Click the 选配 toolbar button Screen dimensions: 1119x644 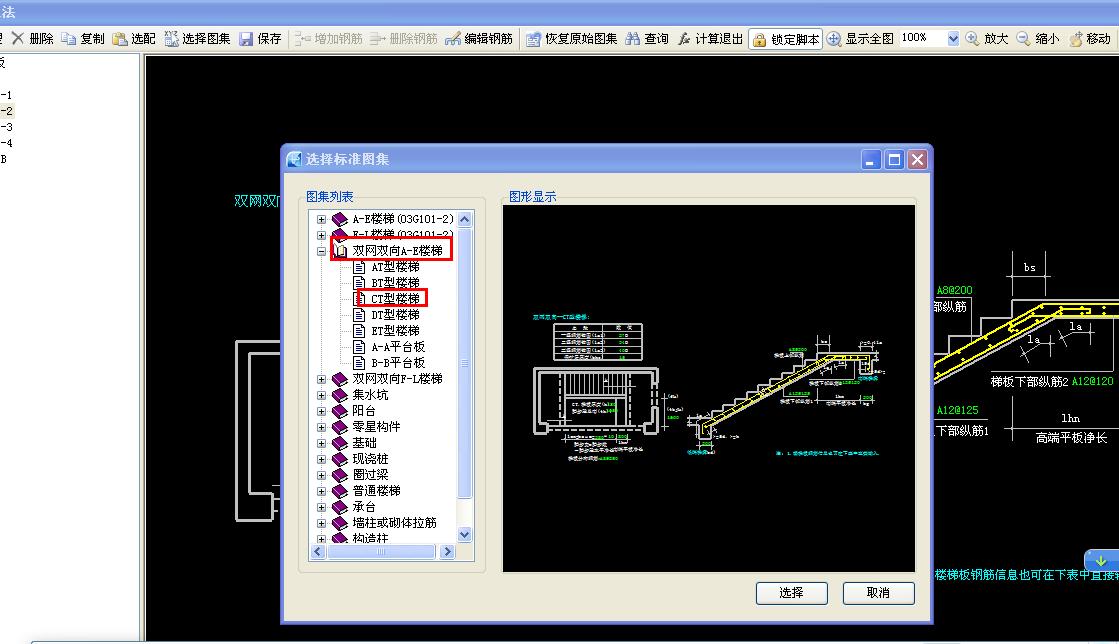click(134, 39)
